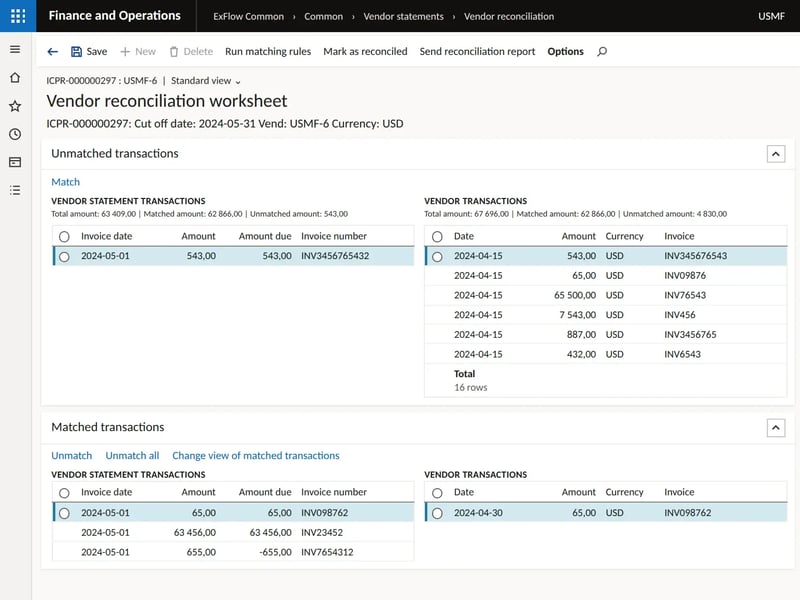This screenshot has width=800, height=600.
Task: Open the Standard view dropdown
Action: (x=206, y=81)
